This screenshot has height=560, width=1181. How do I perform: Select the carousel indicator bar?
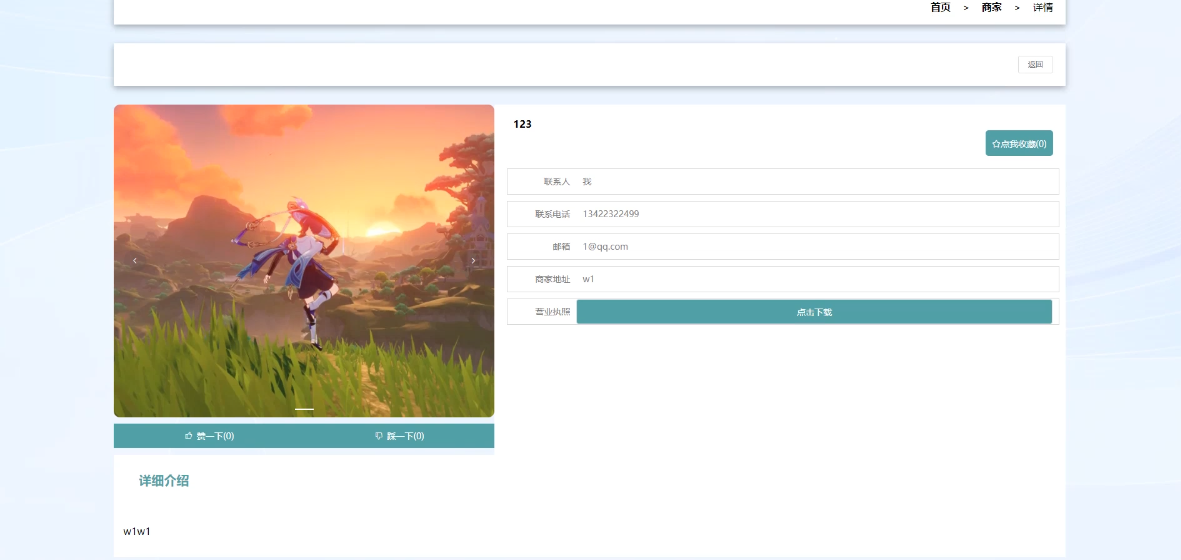pyautogui.click(x=304, y=409)
